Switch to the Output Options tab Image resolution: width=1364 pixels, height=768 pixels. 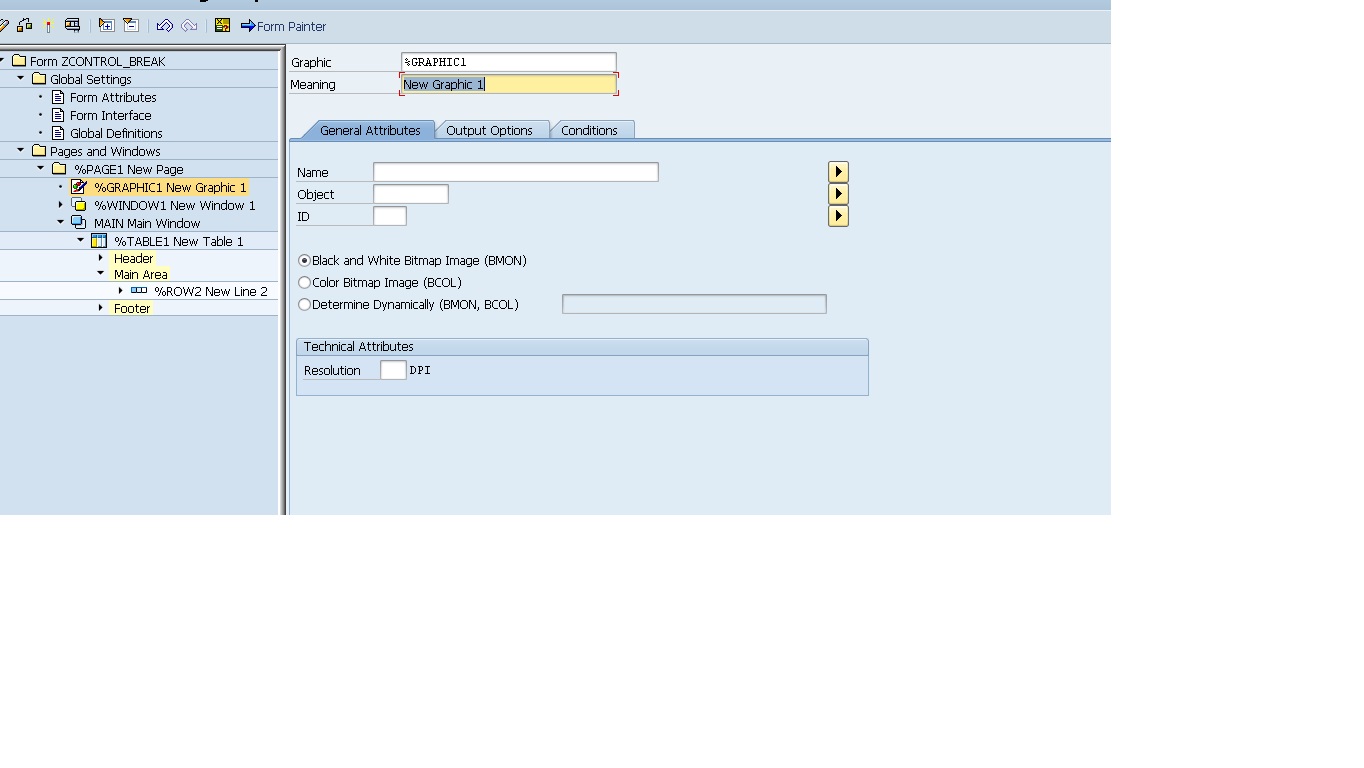tap(492, 130)
